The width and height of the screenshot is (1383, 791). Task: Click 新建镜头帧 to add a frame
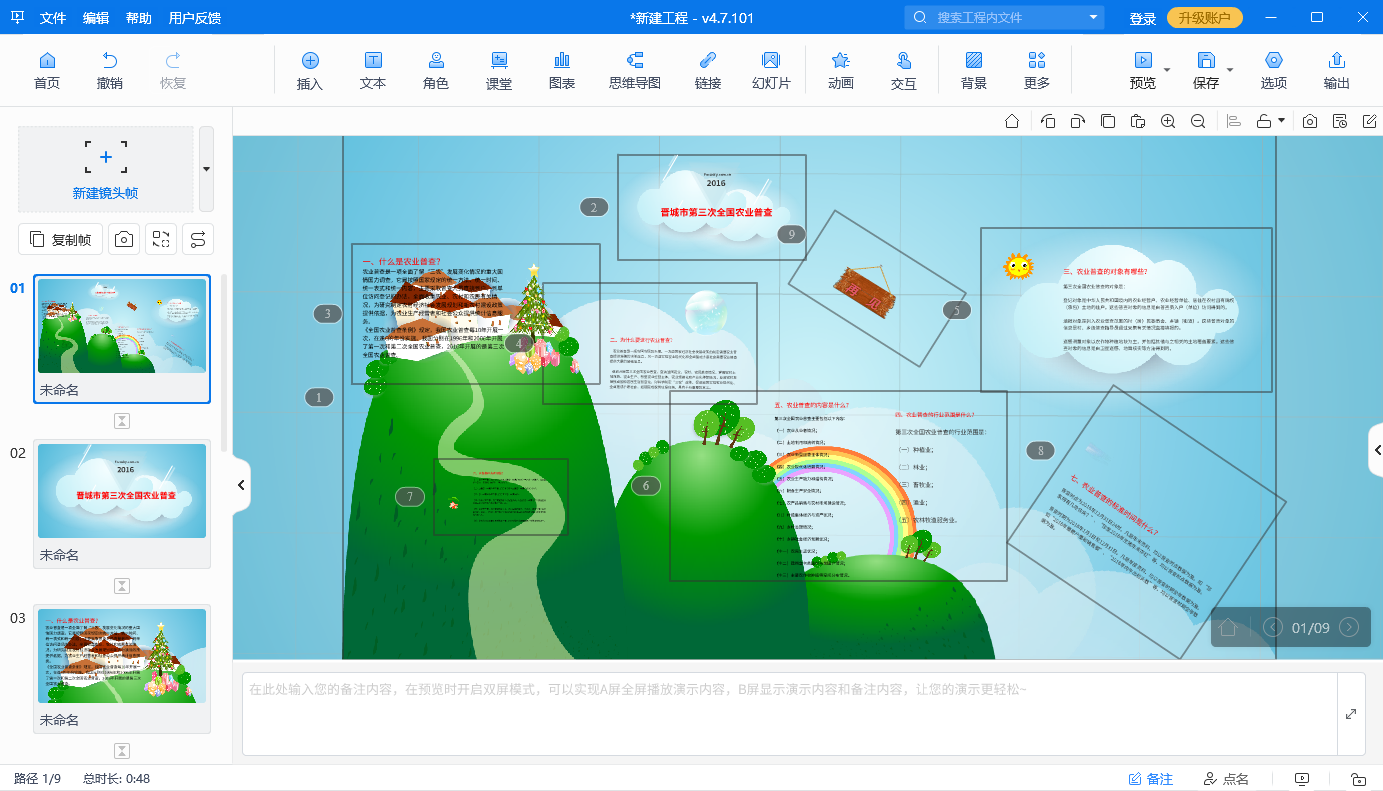[105, 169]
